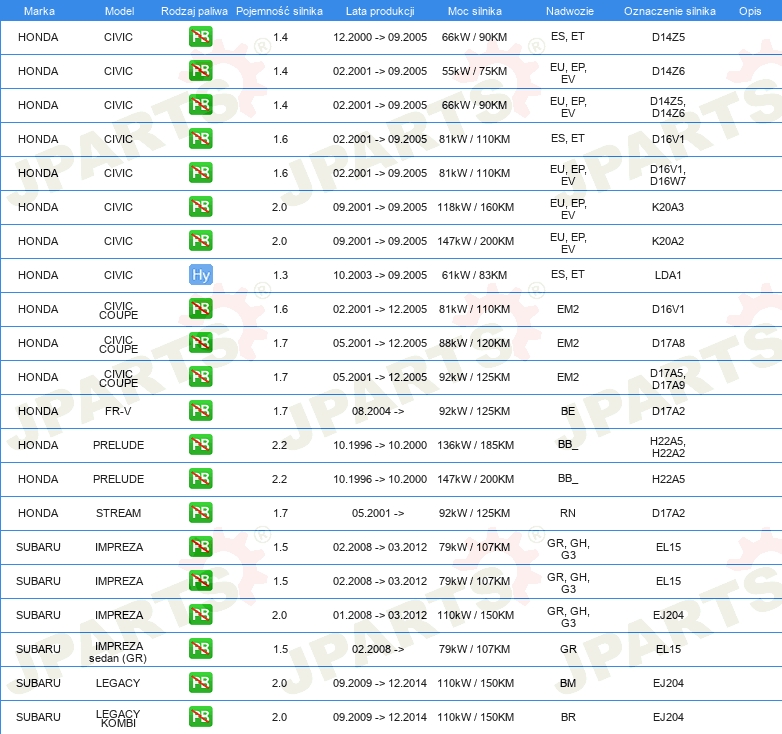Click power value 88kW / 120KM
Viewport: 782px width, 734px height.
pyautogui.click(x=474, y=343)
